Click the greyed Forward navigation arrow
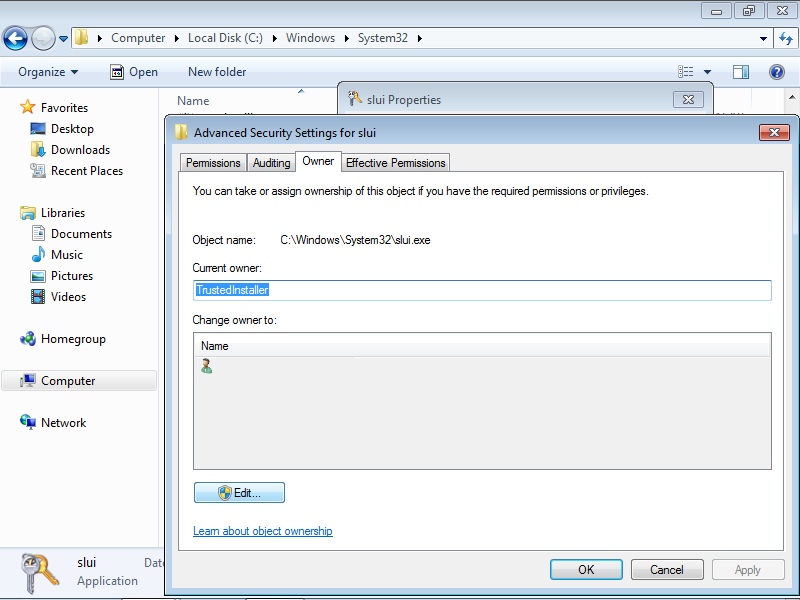The width and height of the screenshot is (800, 600). click(43, 38)
